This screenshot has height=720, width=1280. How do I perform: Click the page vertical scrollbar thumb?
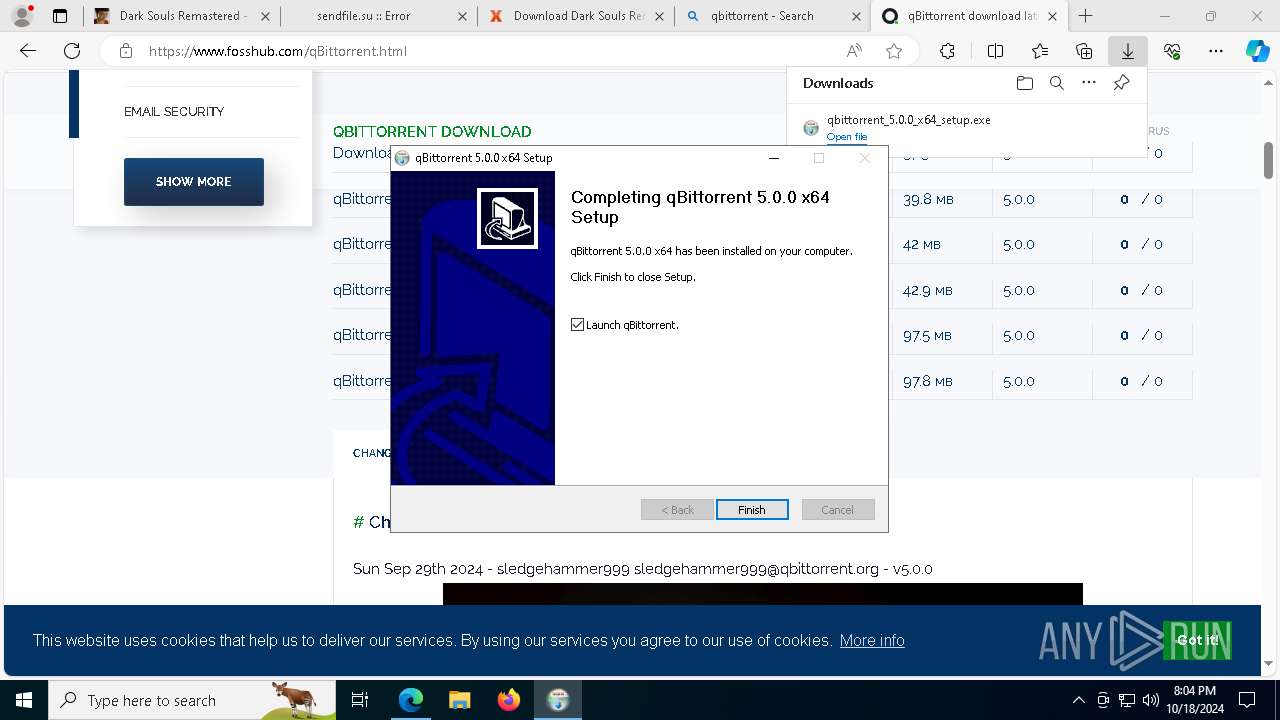(x=1268, y=160)
